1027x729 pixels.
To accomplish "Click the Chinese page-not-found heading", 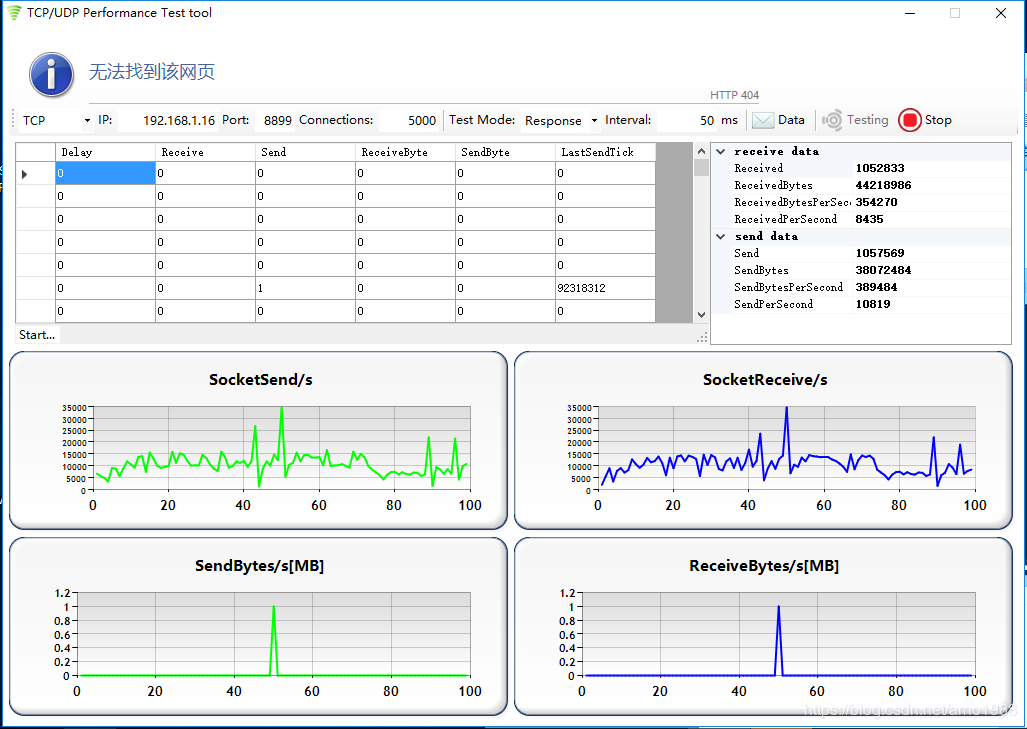I will pyautogui.click(x=152, y=72).
